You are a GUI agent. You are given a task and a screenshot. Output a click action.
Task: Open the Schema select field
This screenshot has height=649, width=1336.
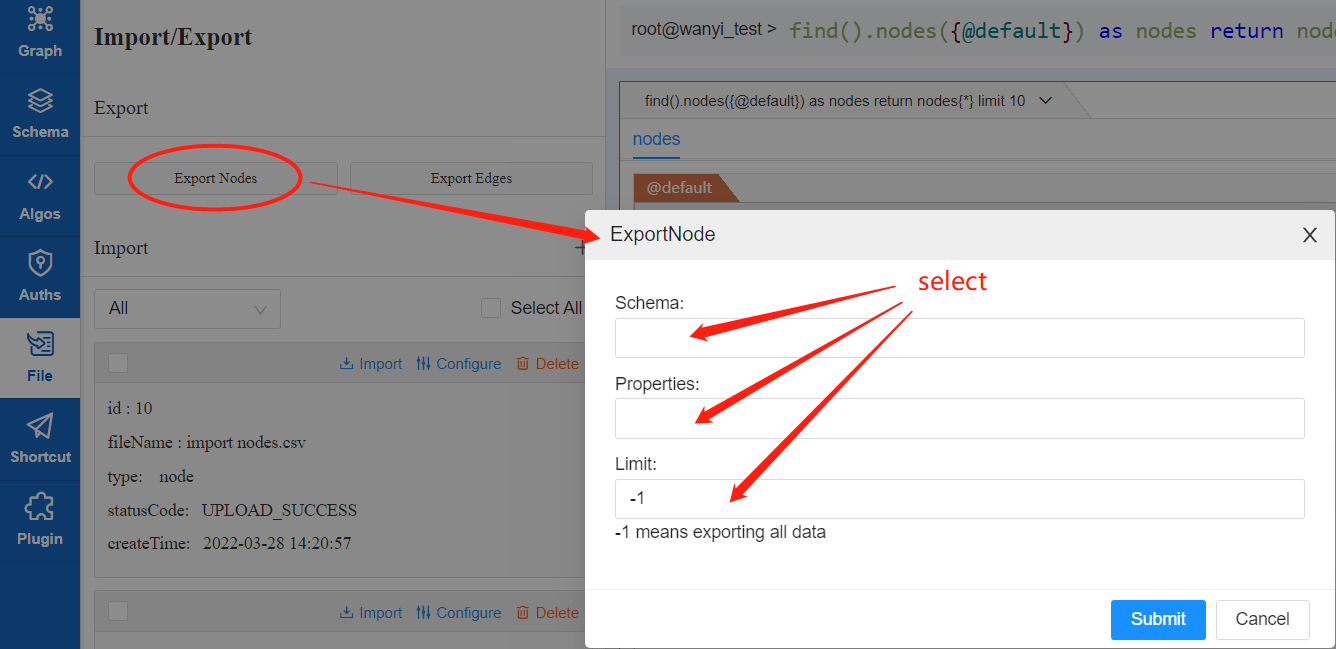pos(960,338)
